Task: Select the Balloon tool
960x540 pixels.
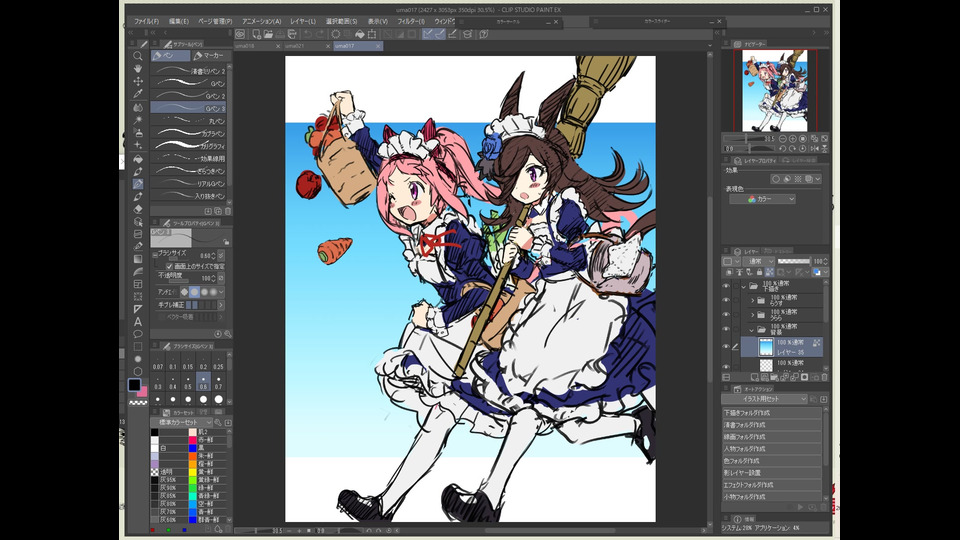Action: pos(138,334)
